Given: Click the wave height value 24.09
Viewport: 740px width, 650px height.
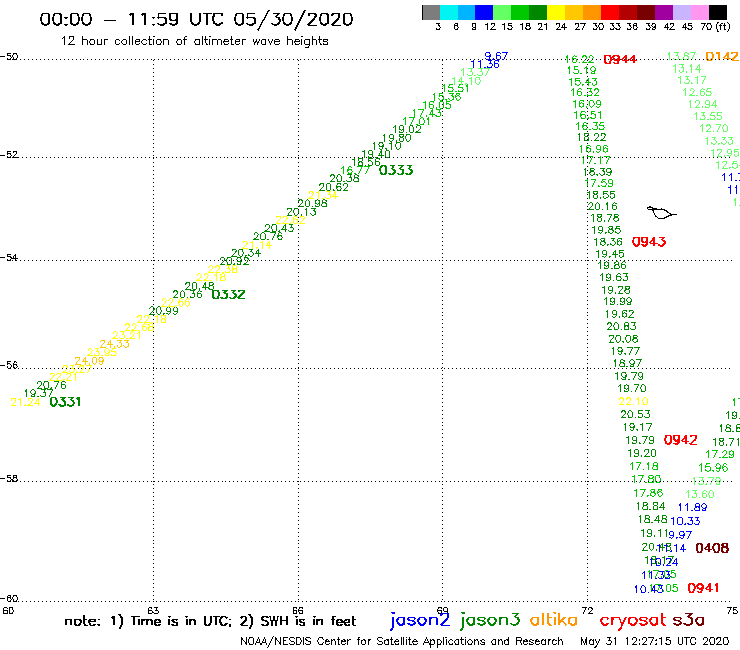Looking at the screenshot, I should [x=90, y=361].
